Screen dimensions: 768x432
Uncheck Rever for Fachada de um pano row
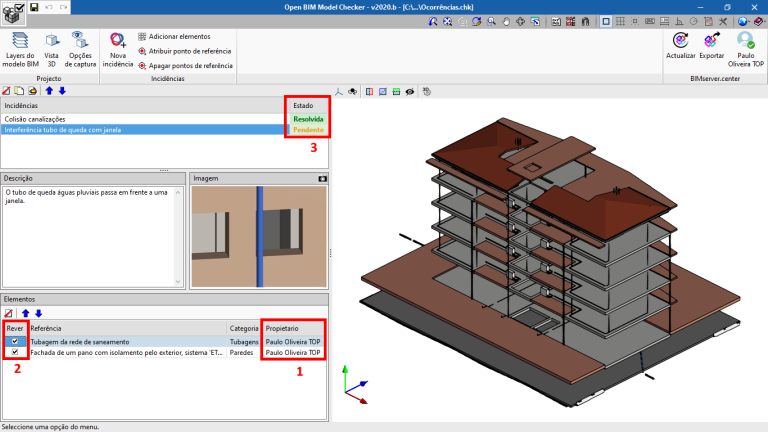coord(15,352)
